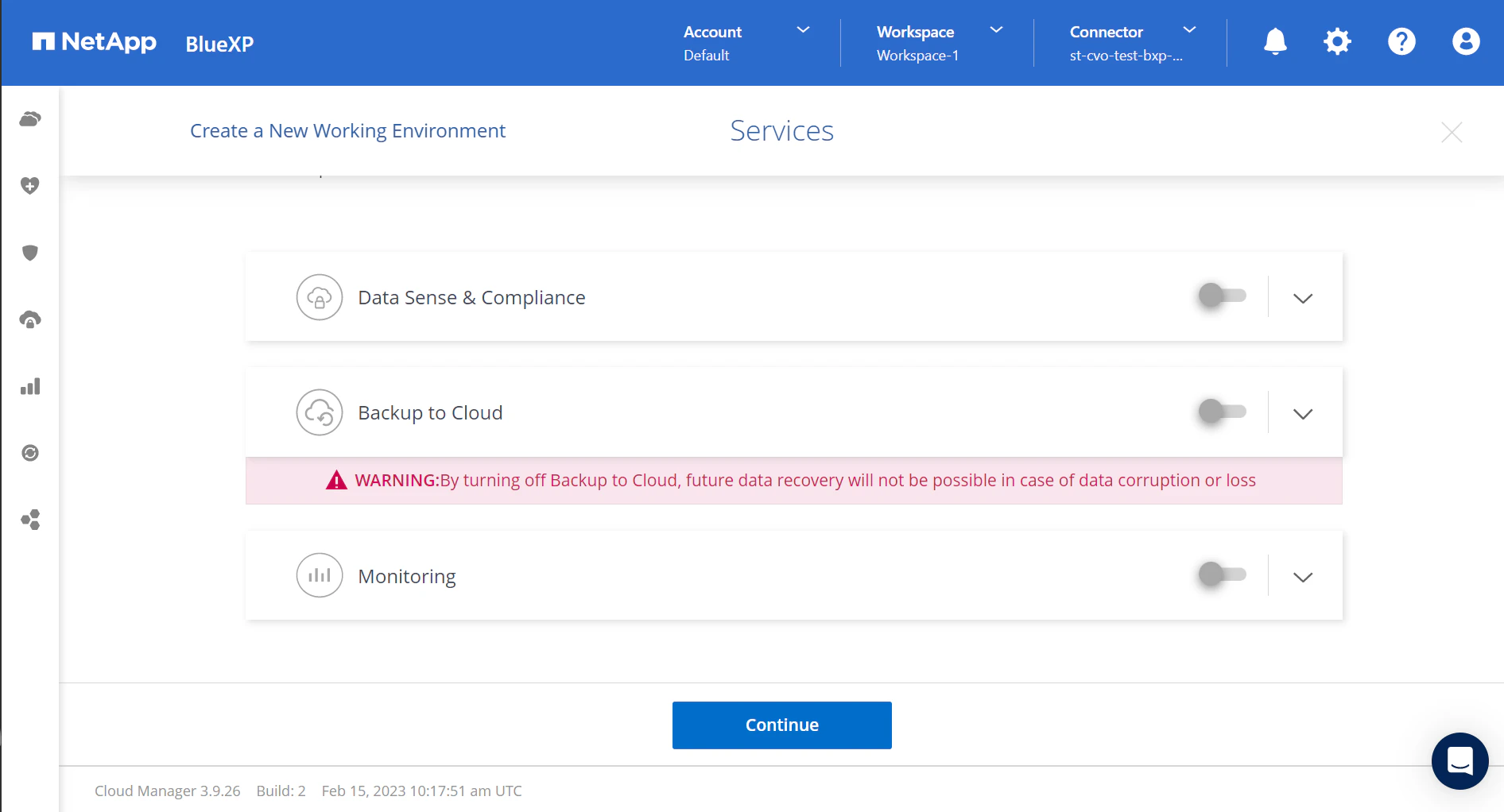This screenshot has height=812, width=1504.
Task: Click the Data Sense & Compliance label
Action: click(x=471, y=297)
